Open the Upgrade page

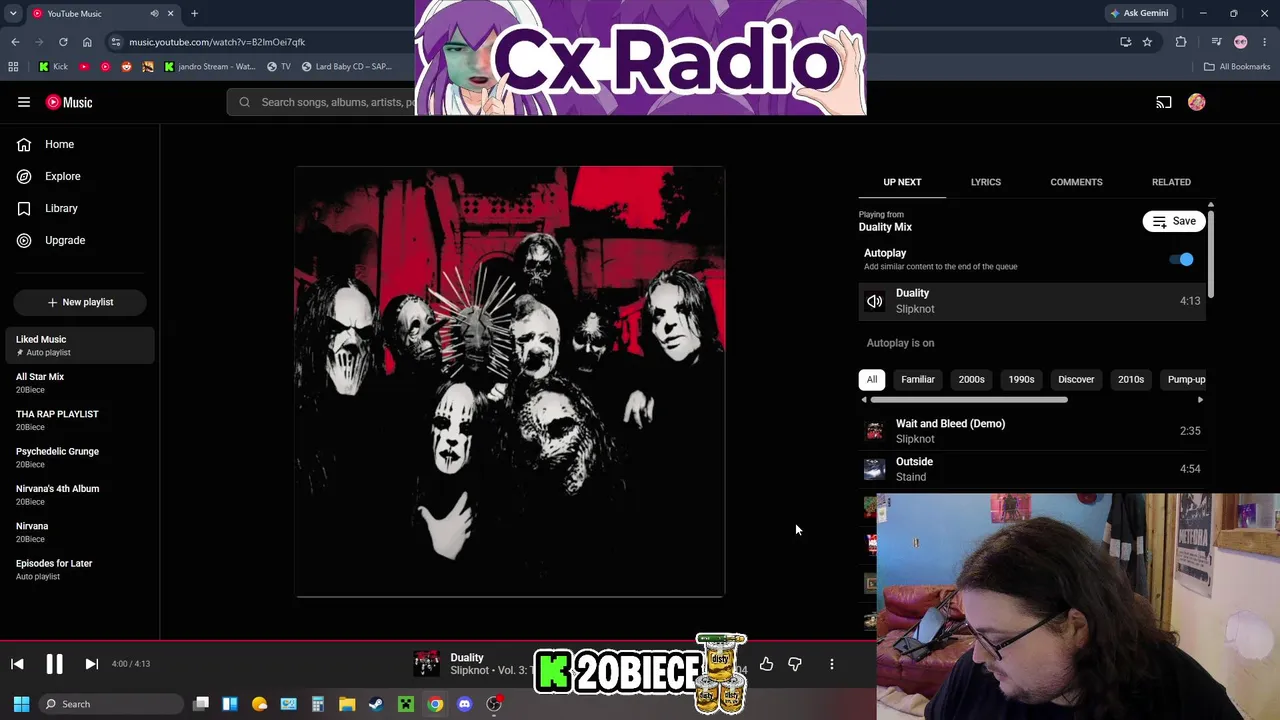pos(80,240)
